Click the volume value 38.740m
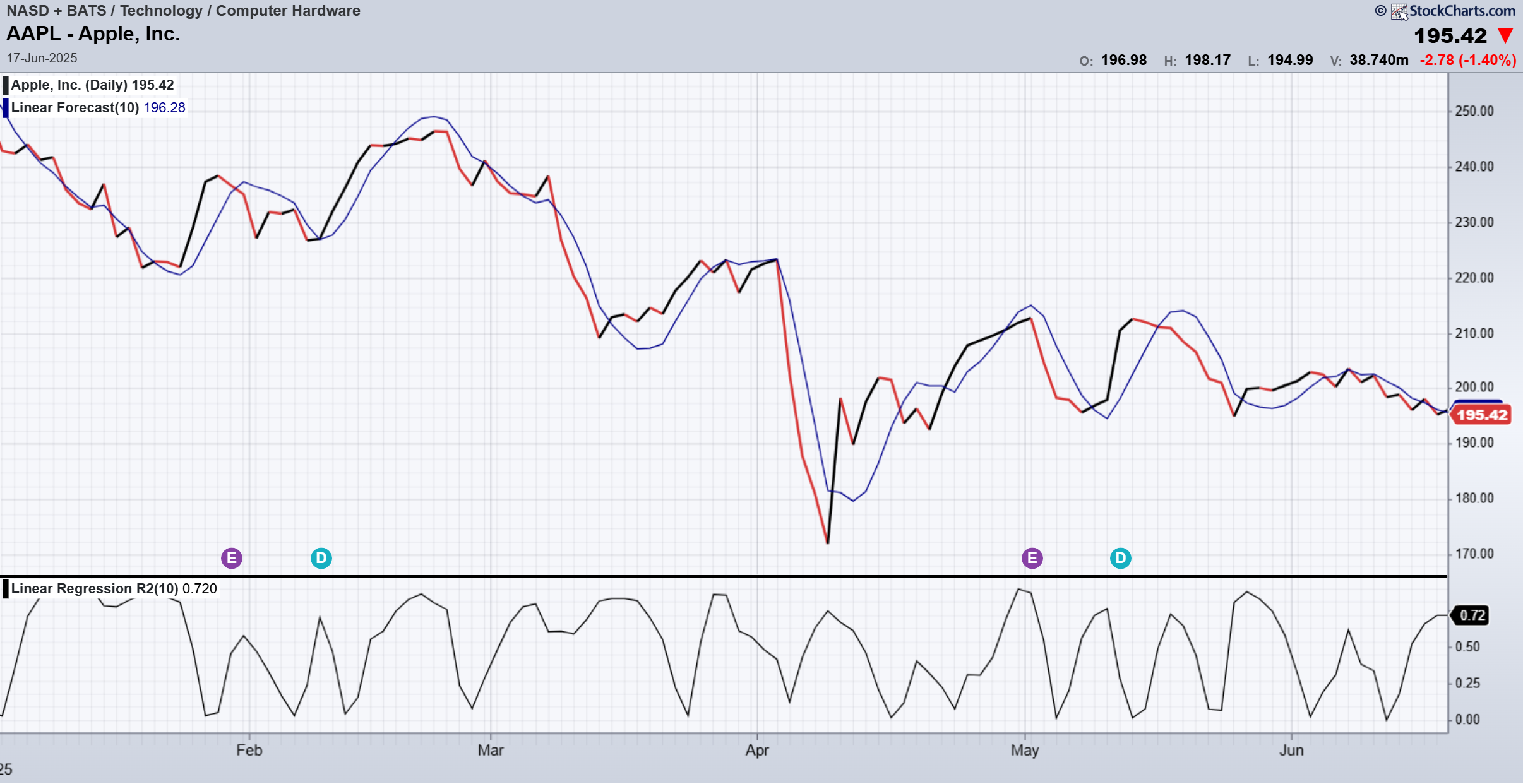1523x784 pixels. [x=1378, y=60]
